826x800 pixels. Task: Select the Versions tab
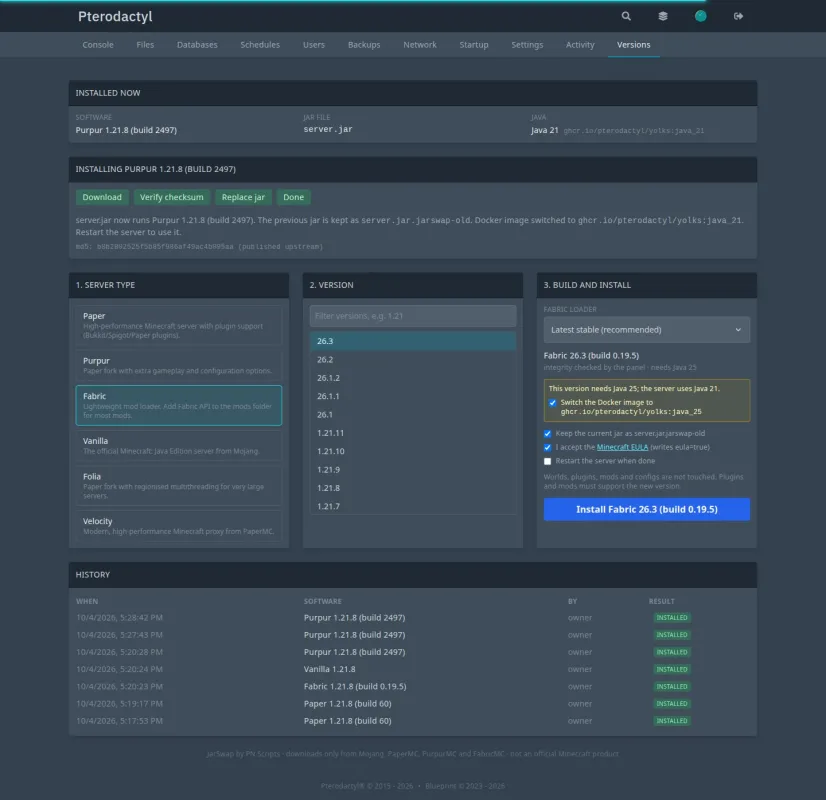coord(633,45)
